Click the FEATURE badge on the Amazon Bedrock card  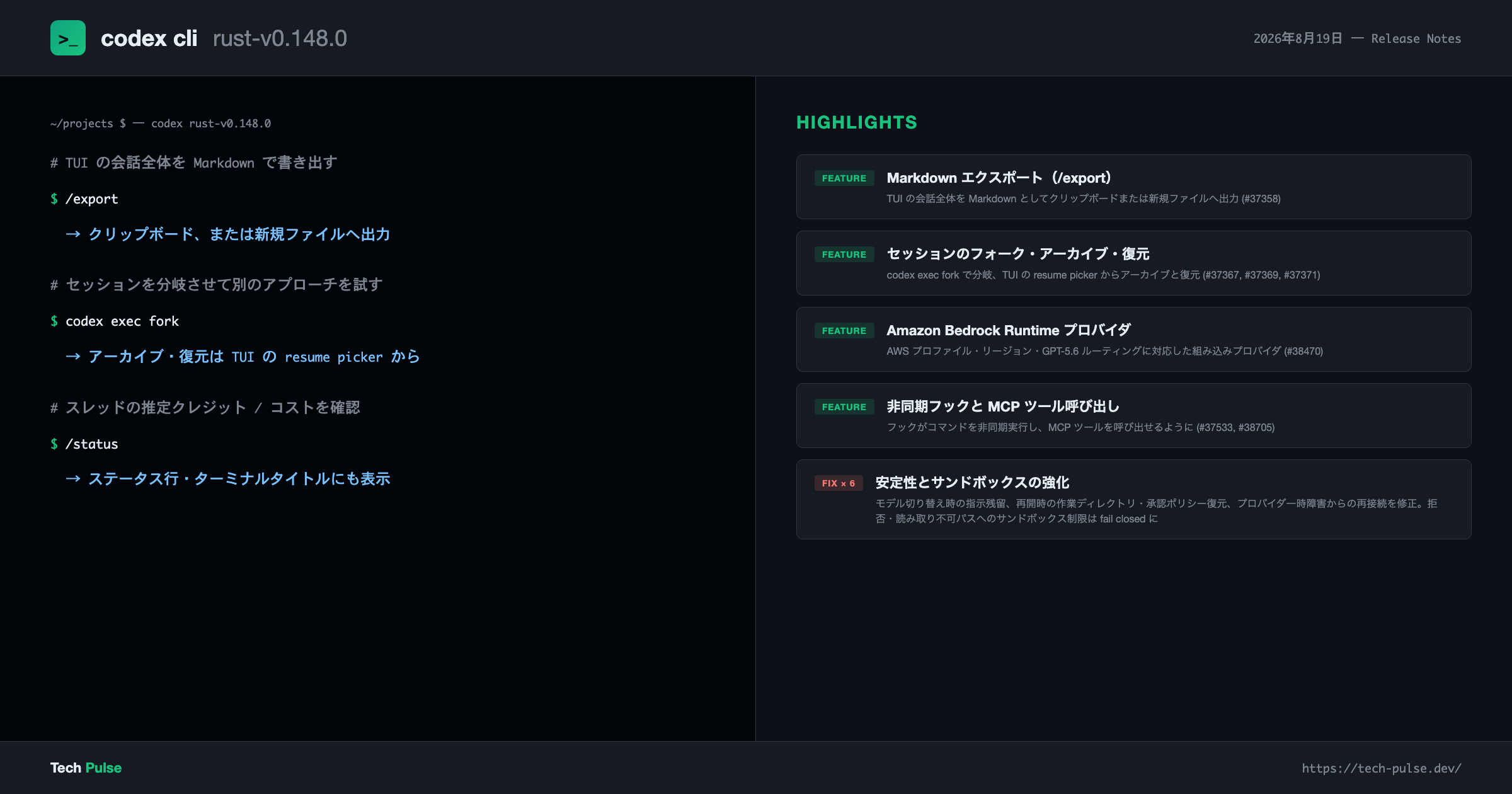point(844,331)
